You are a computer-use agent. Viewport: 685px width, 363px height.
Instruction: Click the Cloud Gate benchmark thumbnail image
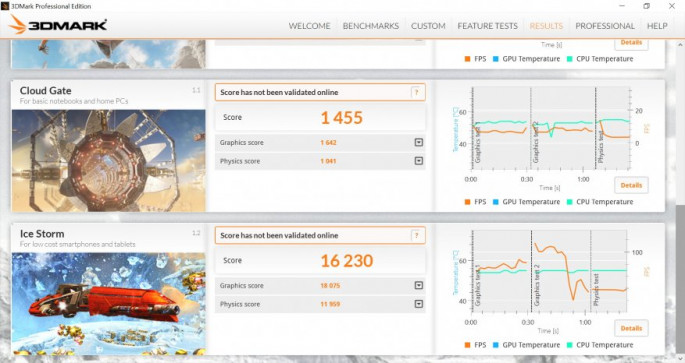[108, 161]
